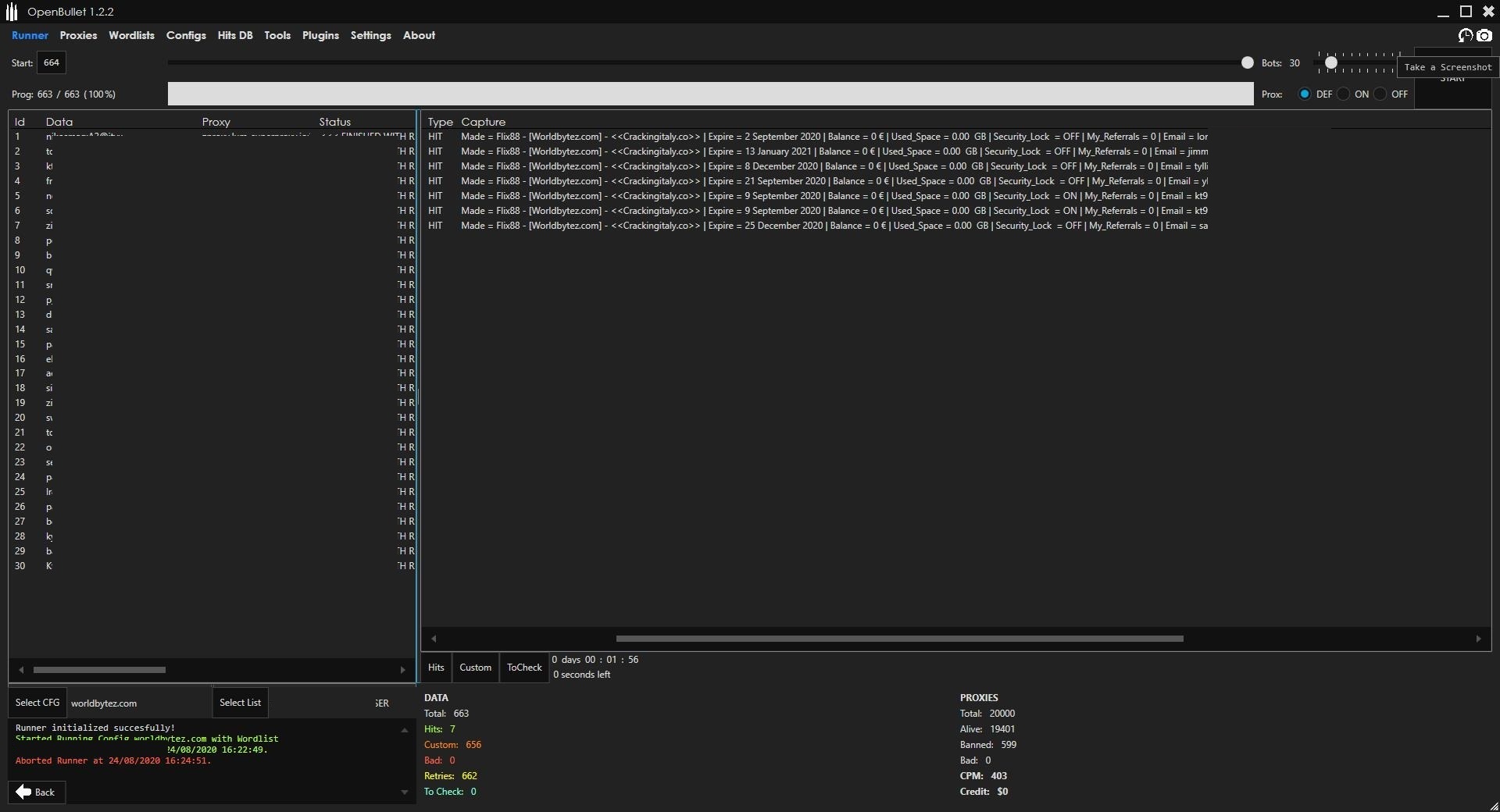Click the start position slider handle
Image resolution: width=1500 pixels, height=812 pixels.
click(x=1248, y=62)
